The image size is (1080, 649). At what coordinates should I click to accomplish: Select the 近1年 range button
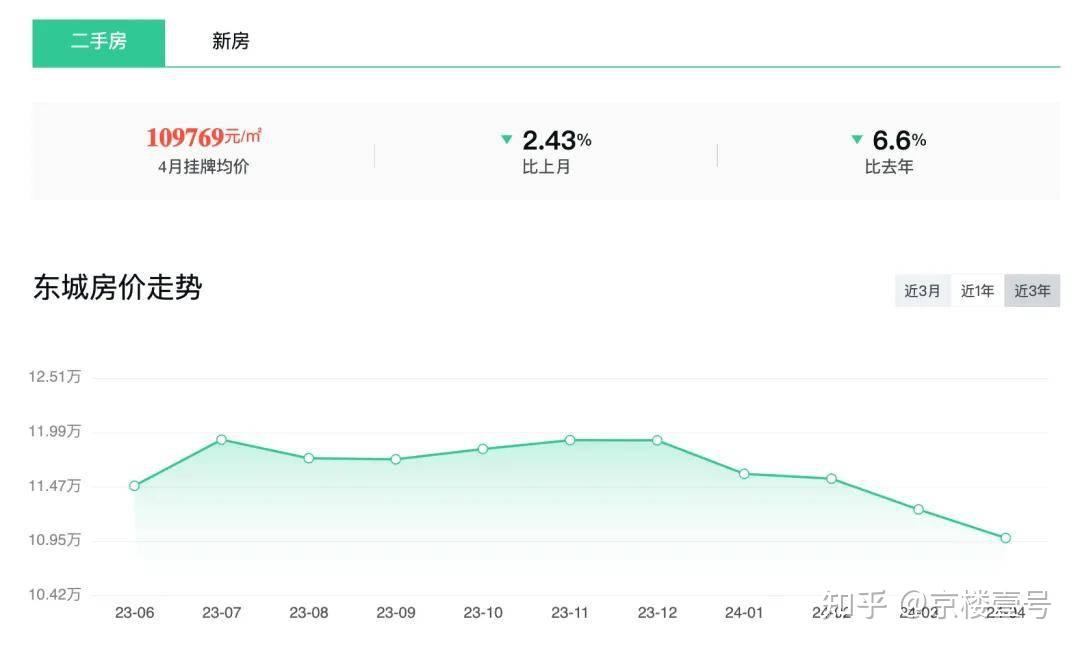point(977,291)
